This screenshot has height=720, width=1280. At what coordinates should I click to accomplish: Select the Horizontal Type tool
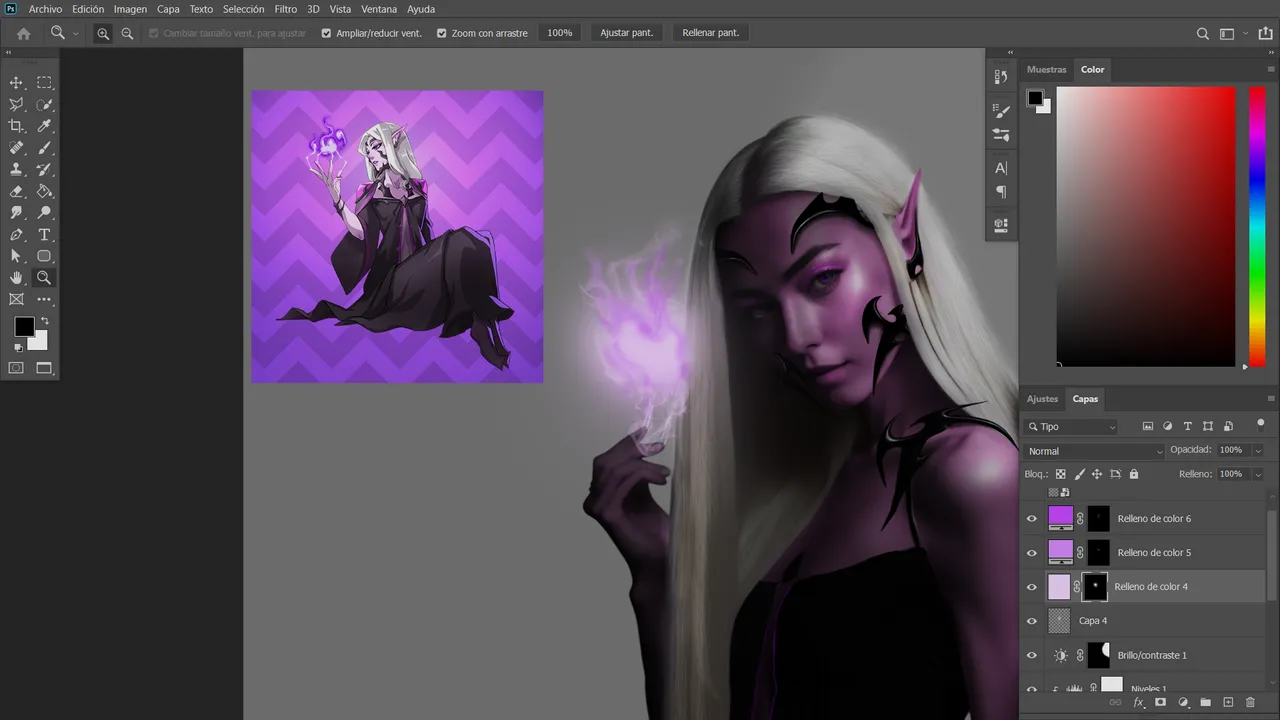(44, 235)
